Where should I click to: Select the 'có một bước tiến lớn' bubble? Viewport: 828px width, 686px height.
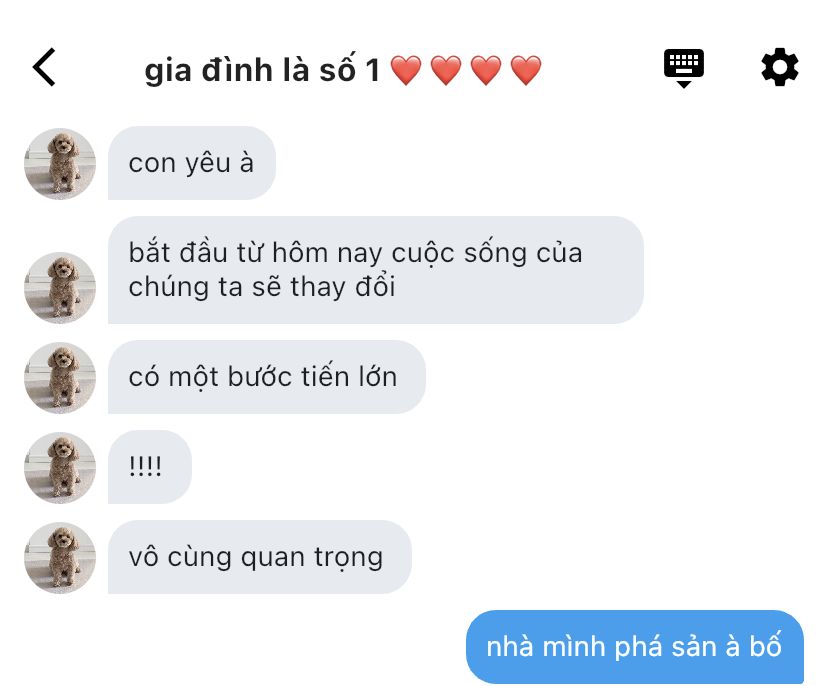point(267,377)
